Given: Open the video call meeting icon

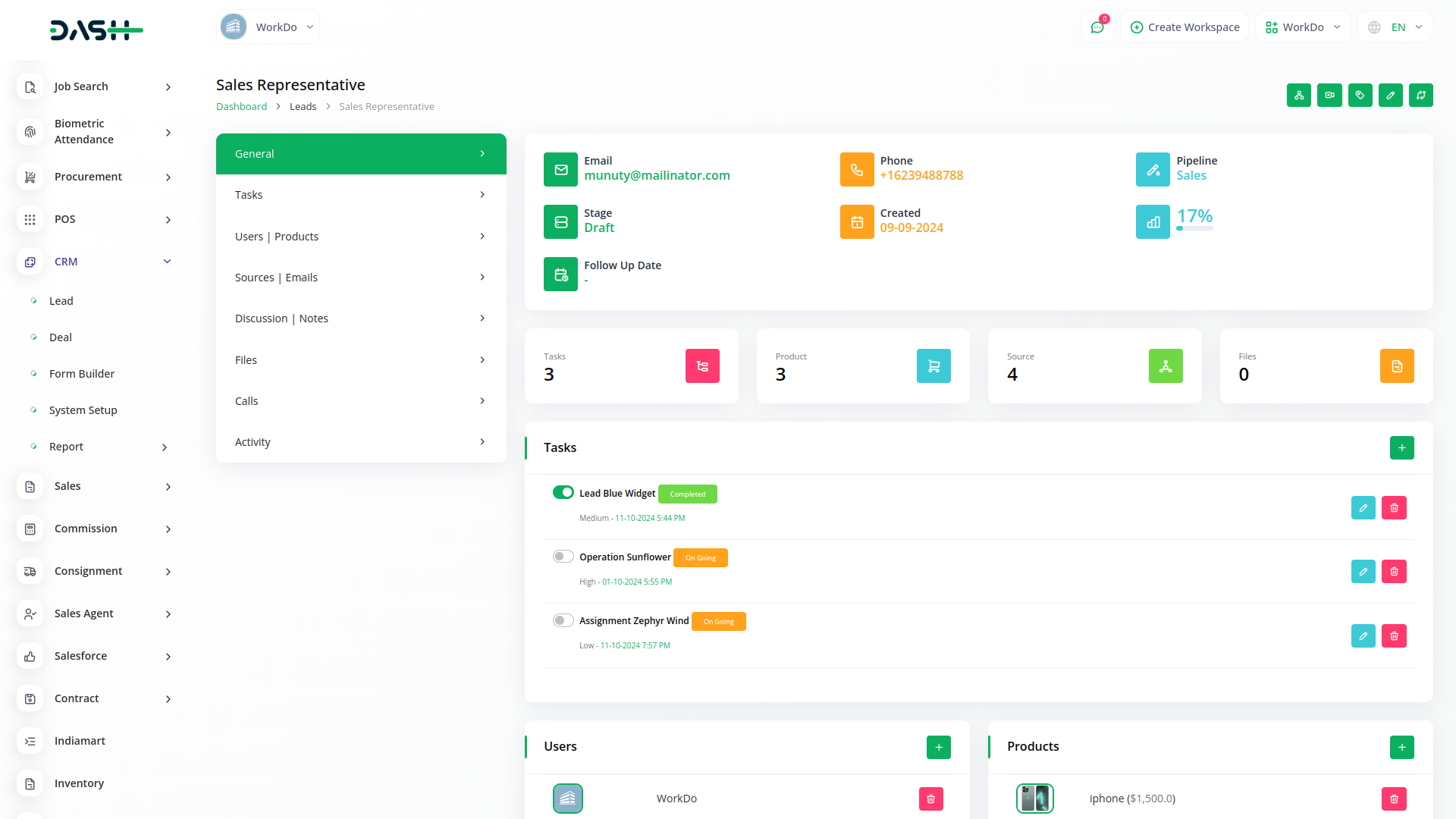Looking at the screenshot, I should [1329, 95].
